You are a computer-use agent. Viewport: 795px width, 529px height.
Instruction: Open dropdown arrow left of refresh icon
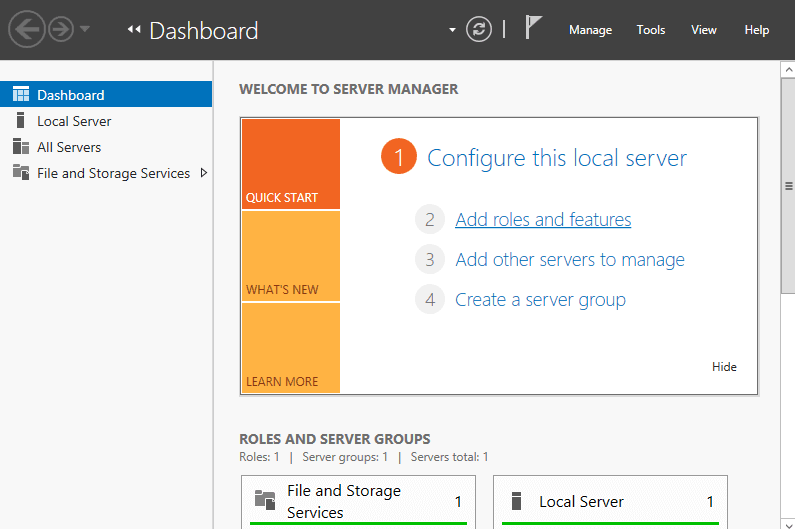[x=453, y=30]
